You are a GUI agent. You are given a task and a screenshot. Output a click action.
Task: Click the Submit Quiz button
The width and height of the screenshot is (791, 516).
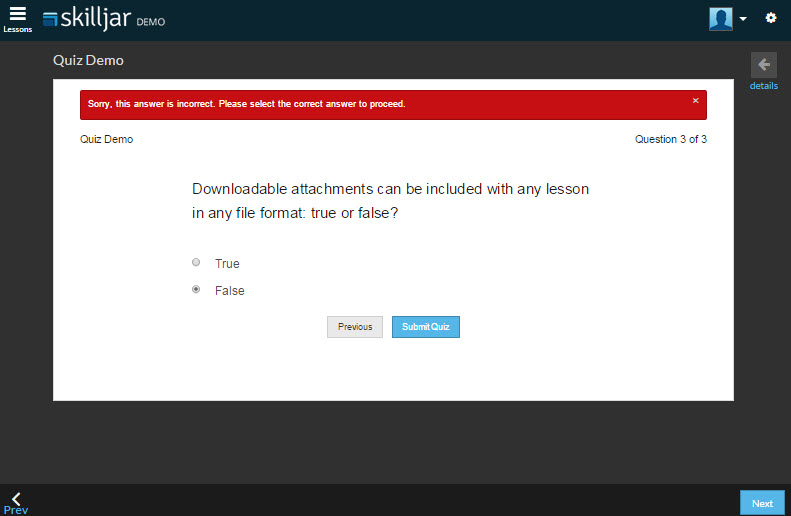tap(426, 327)
